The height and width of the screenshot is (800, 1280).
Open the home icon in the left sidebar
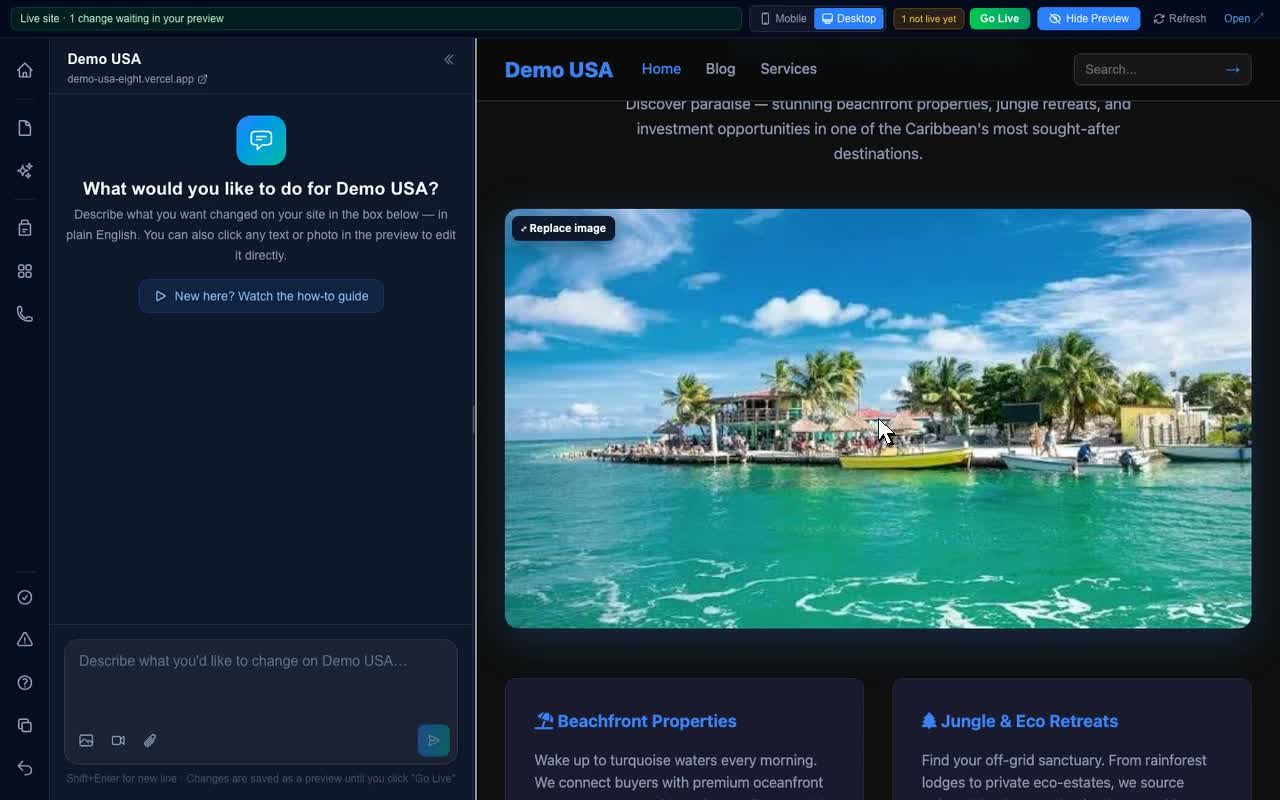coord(25,70)
